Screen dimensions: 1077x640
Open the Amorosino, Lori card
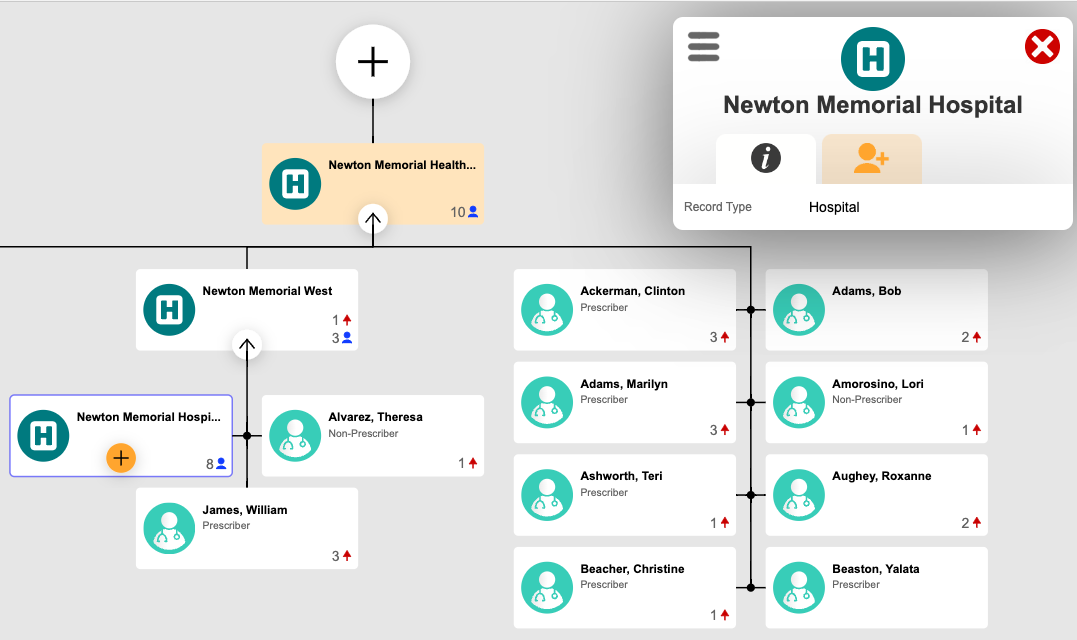(x=876, y=402)
